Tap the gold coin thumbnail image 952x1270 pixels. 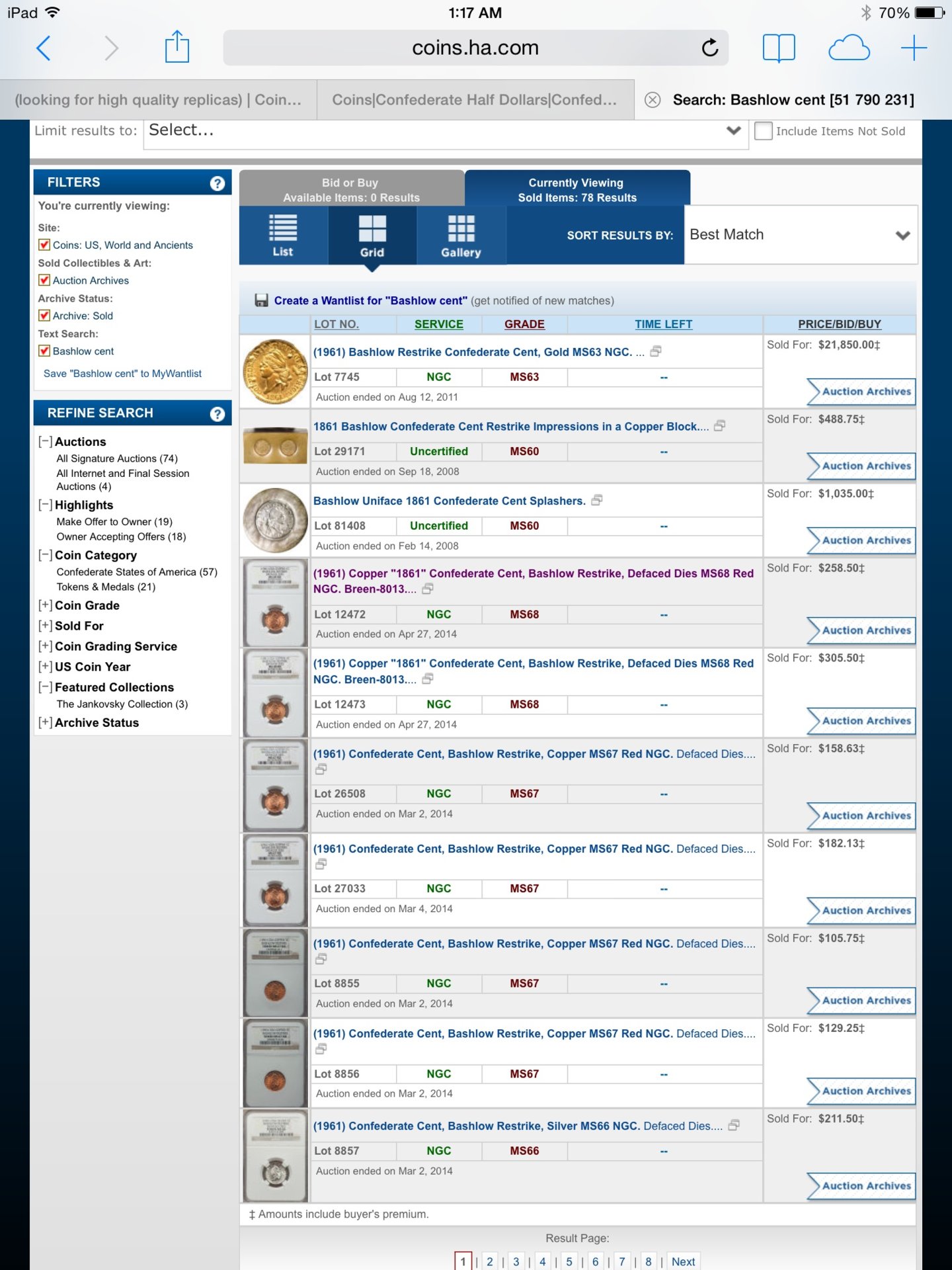click(x=275, y=372)
